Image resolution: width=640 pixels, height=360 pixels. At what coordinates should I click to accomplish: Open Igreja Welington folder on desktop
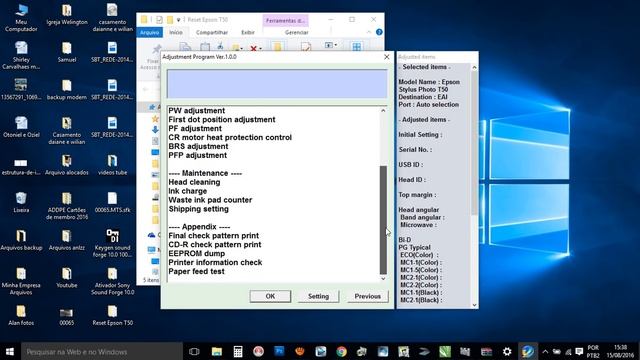(x=67, y=14)
